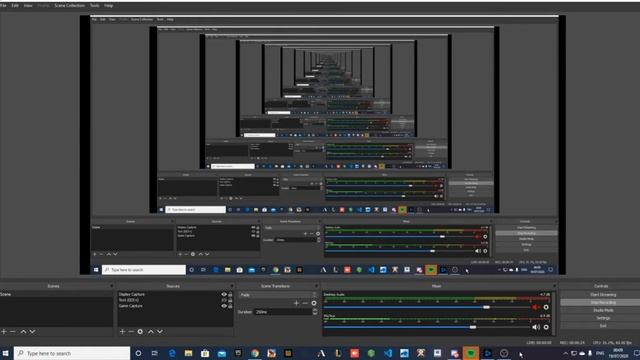Open the Mail app from the main taskbar
This screenshot has height=360, width=640.
(x=222, y=353)
